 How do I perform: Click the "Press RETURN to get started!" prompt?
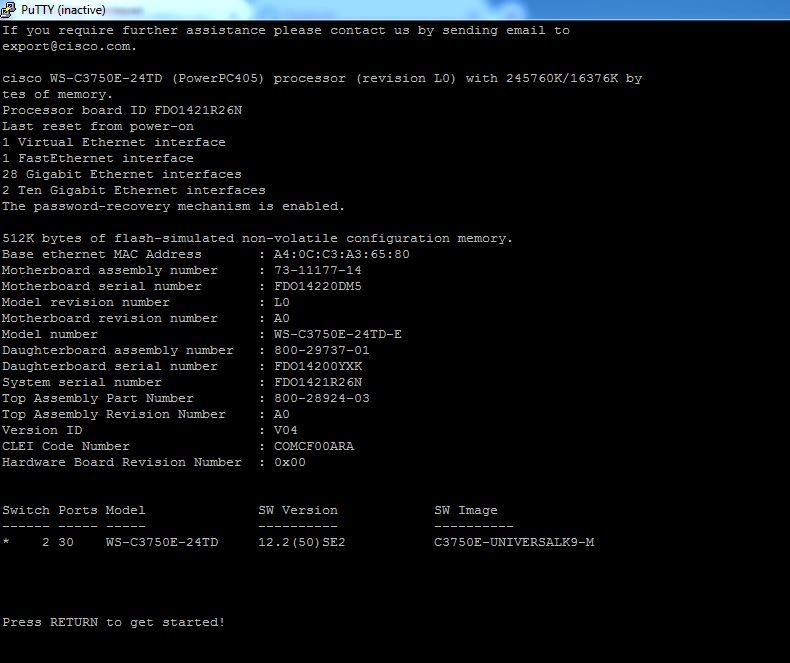[113, 623]
